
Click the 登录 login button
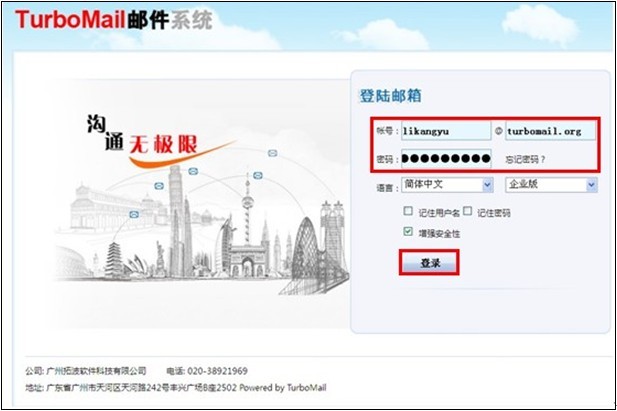(429, 263)
